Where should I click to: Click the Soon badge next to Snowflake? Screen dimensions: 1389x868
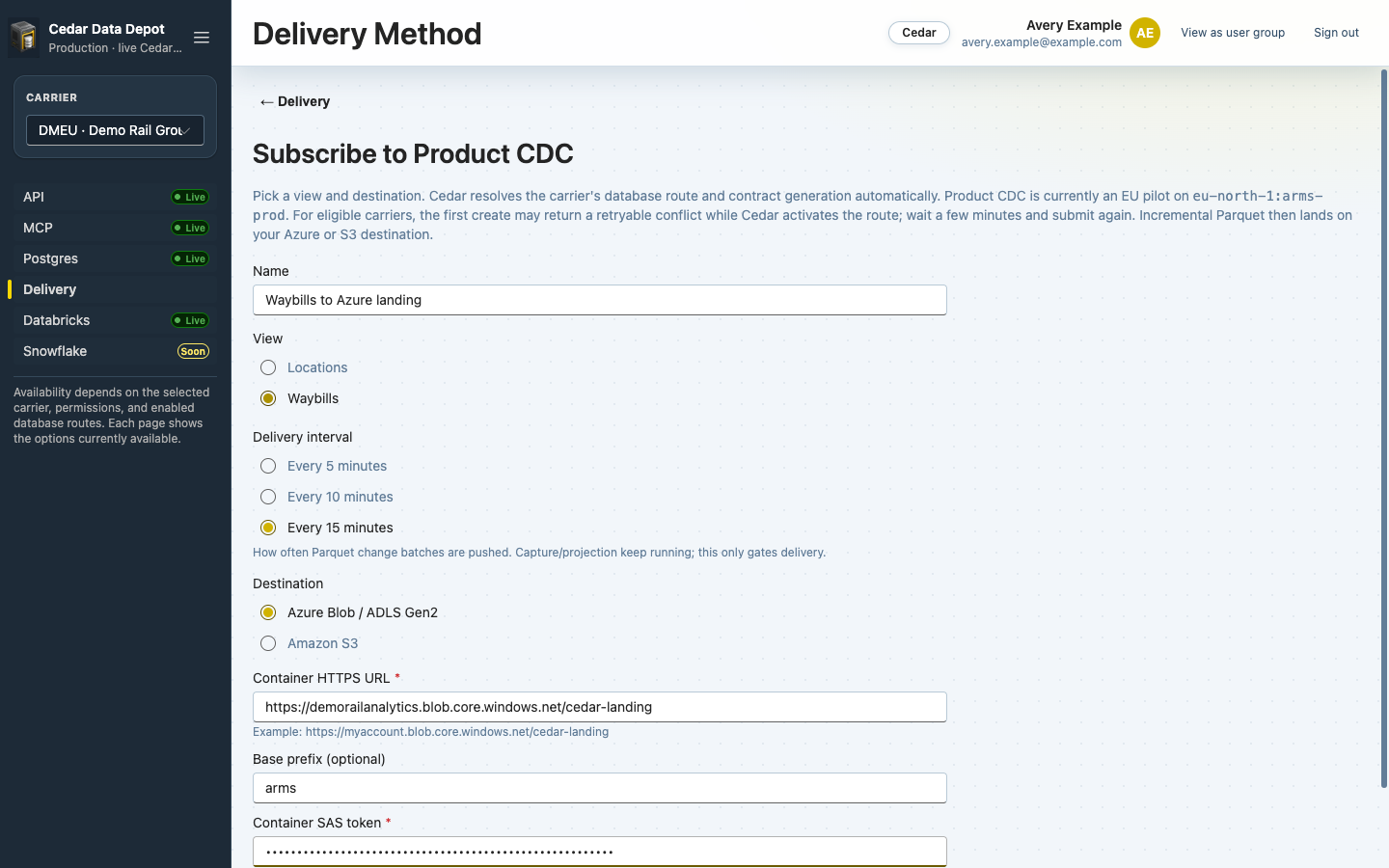[193, 351]
